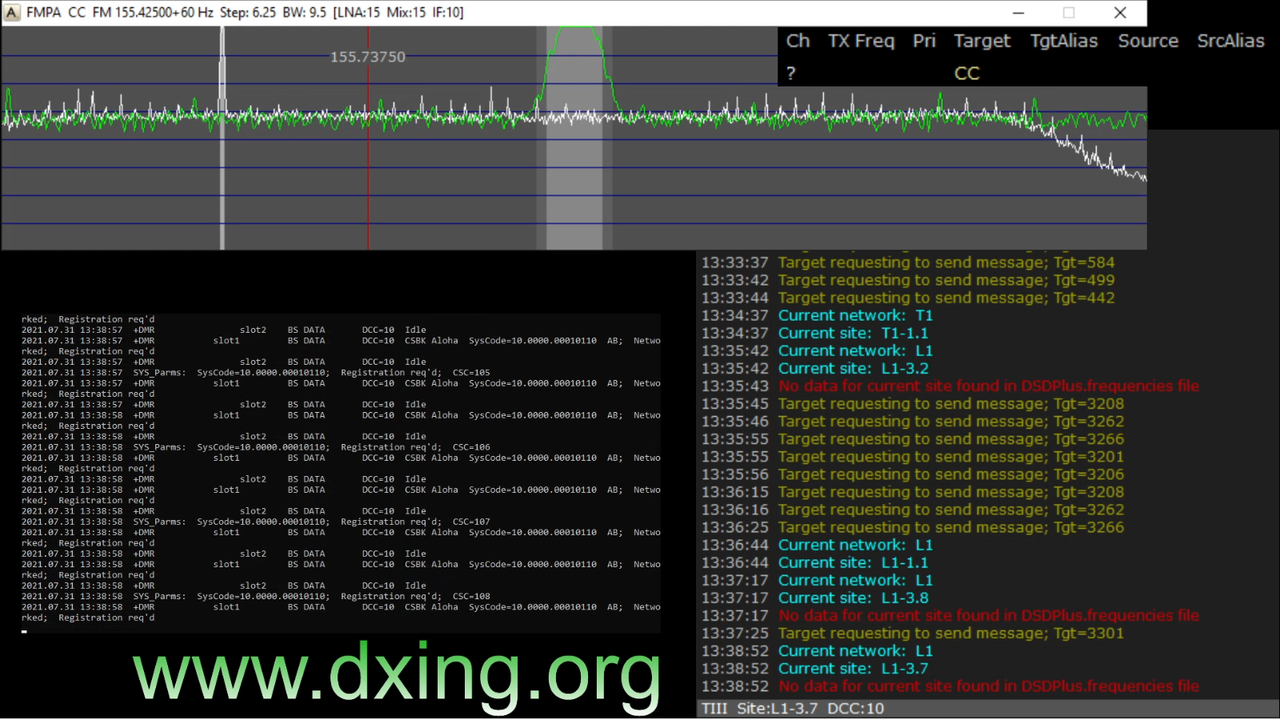
Task: Select the Target column header
Action: 982,41
